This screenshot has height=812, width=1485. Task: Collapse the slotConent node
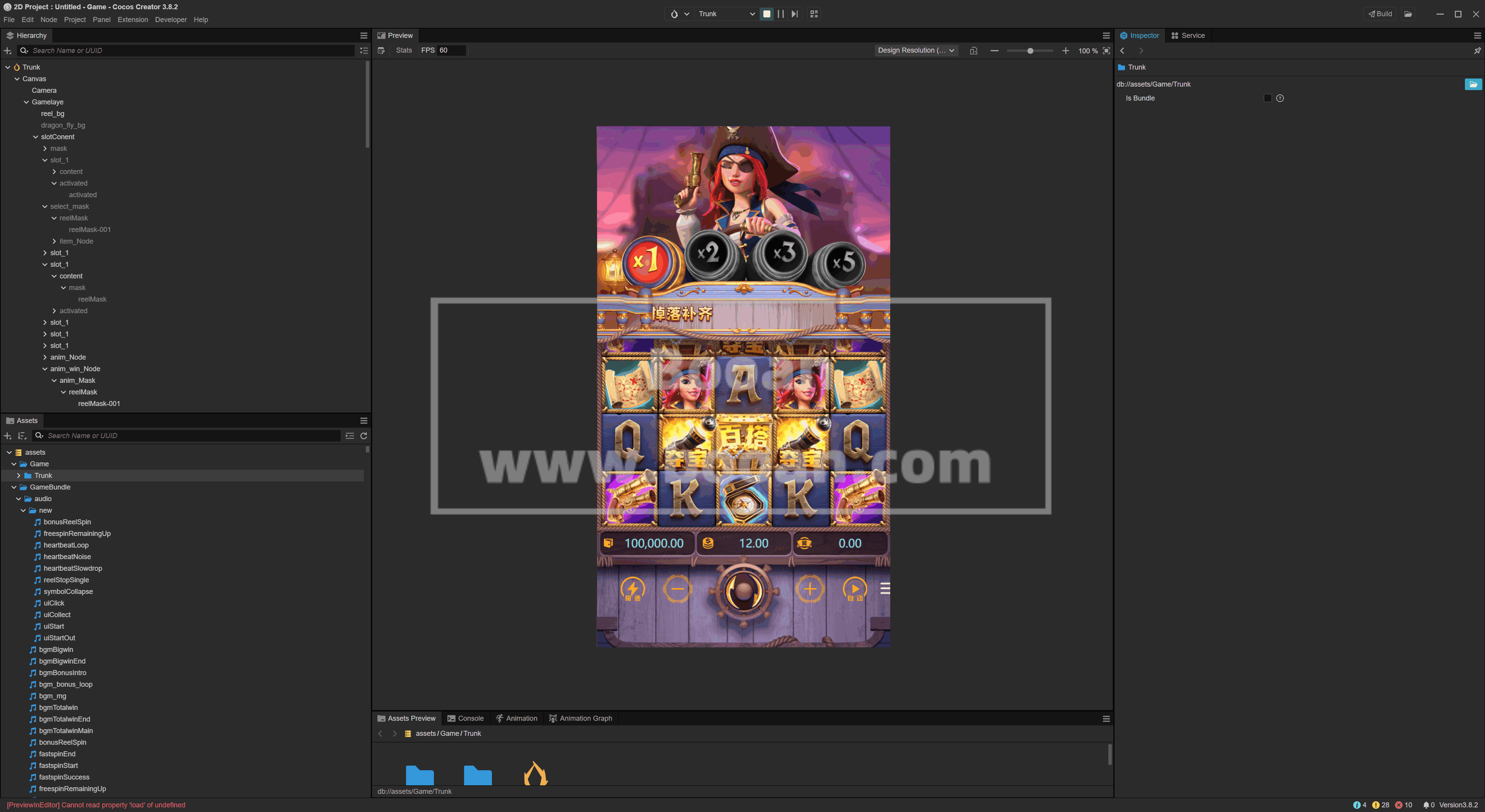(35, 137)
